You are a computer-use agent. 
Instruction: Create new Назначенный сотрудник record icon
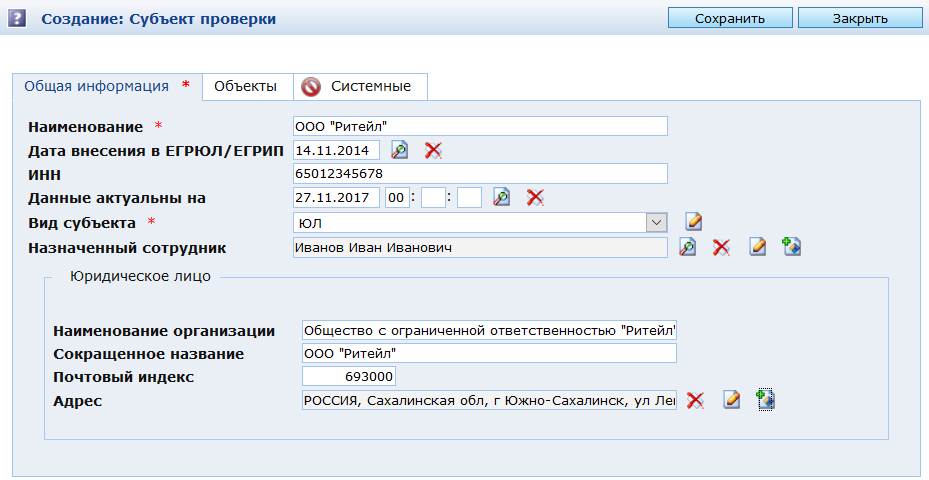coord(792,247)
